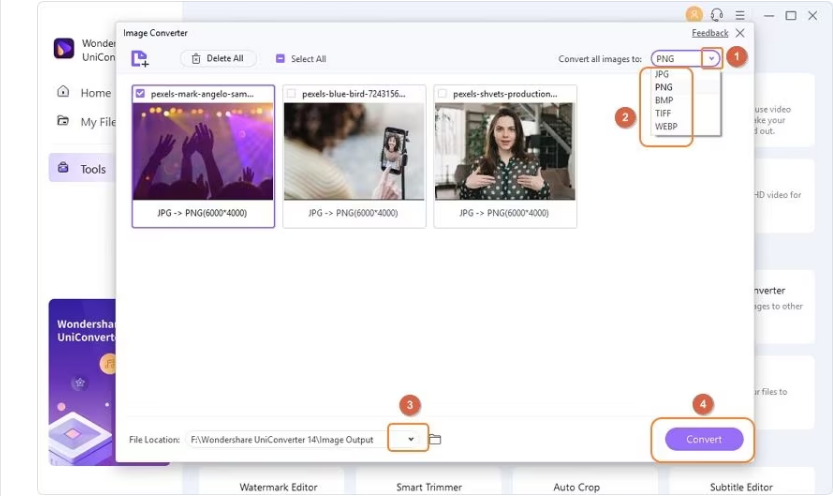This screenshot has width=833, height=496.
Task: Click second image's 'JPG -> PNG(6000*4000)' label
Action: [353, 213]
